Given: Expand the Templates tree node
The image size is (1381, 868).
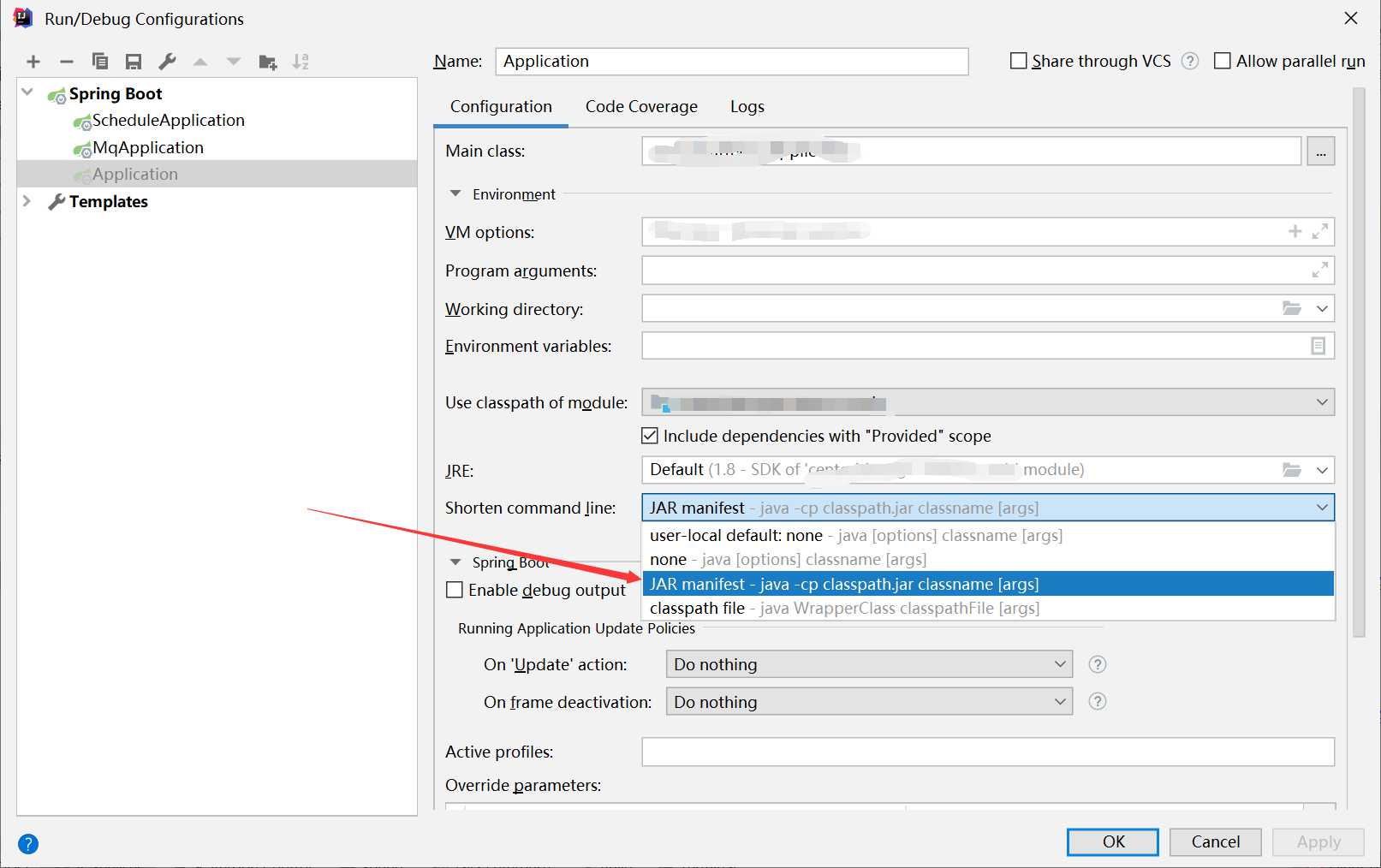Looking at the screenshot, I should (27, 201).
